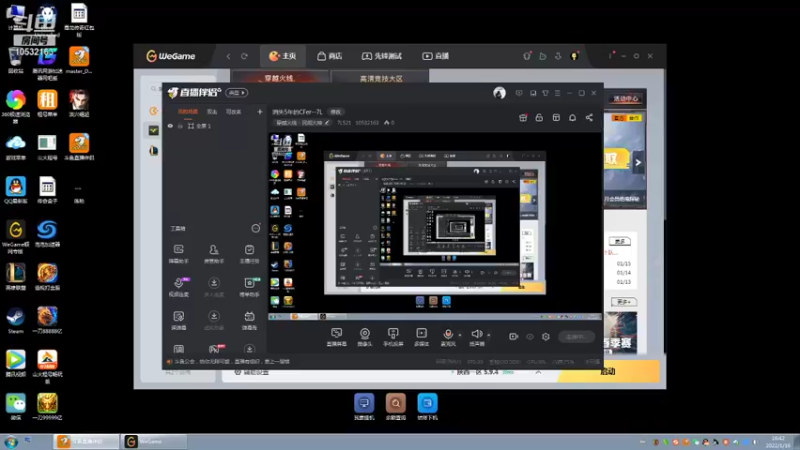The height and width of the screenshot is (450, 800).
Task: Advance the WeGame banner with right arrow
Action: click(638, 163)
